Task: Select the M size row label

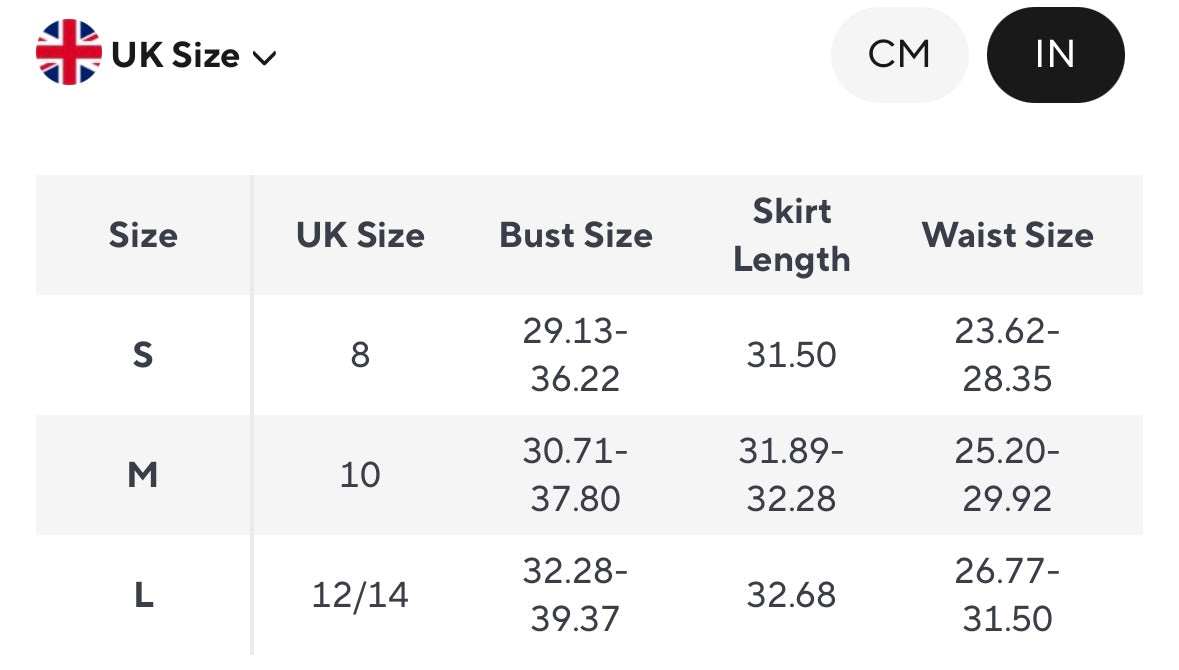Action: tap(143, 475)
